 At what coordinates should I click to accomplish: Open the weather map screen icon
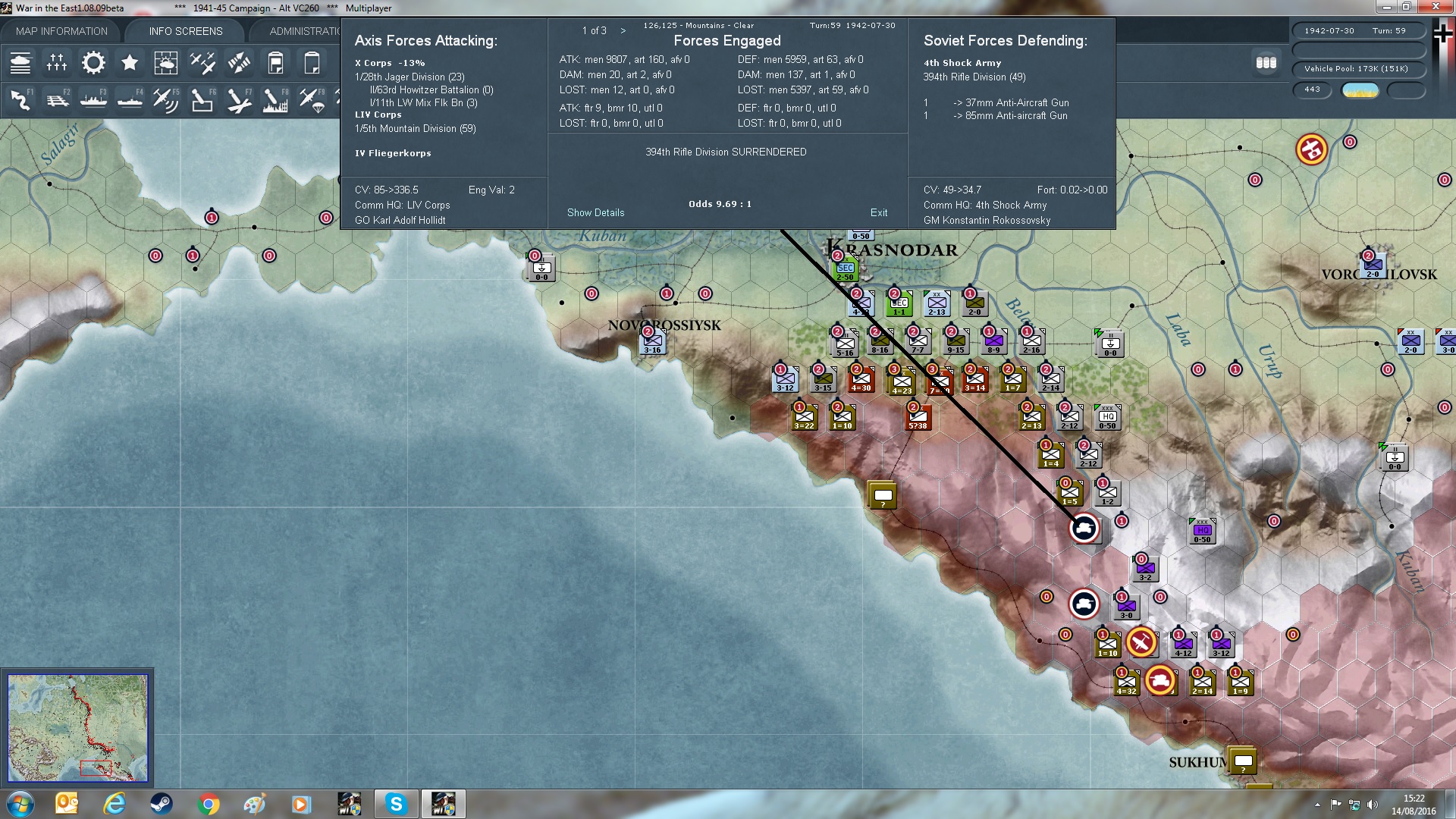click(165, 63)
